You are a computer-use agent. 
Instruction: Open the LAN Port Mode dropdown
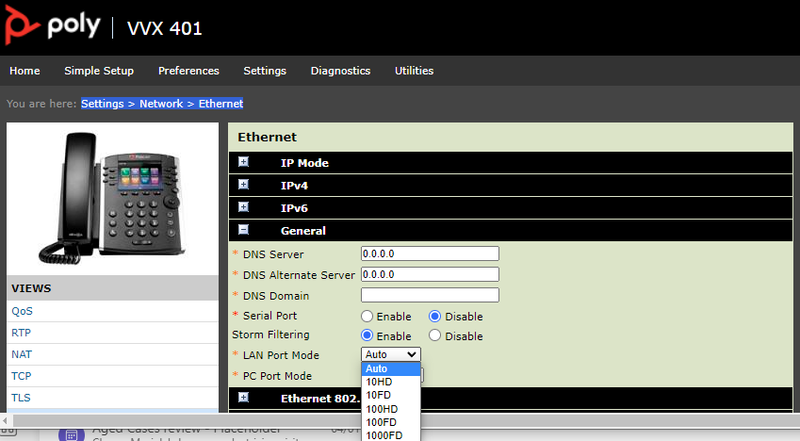coord(391,354)
